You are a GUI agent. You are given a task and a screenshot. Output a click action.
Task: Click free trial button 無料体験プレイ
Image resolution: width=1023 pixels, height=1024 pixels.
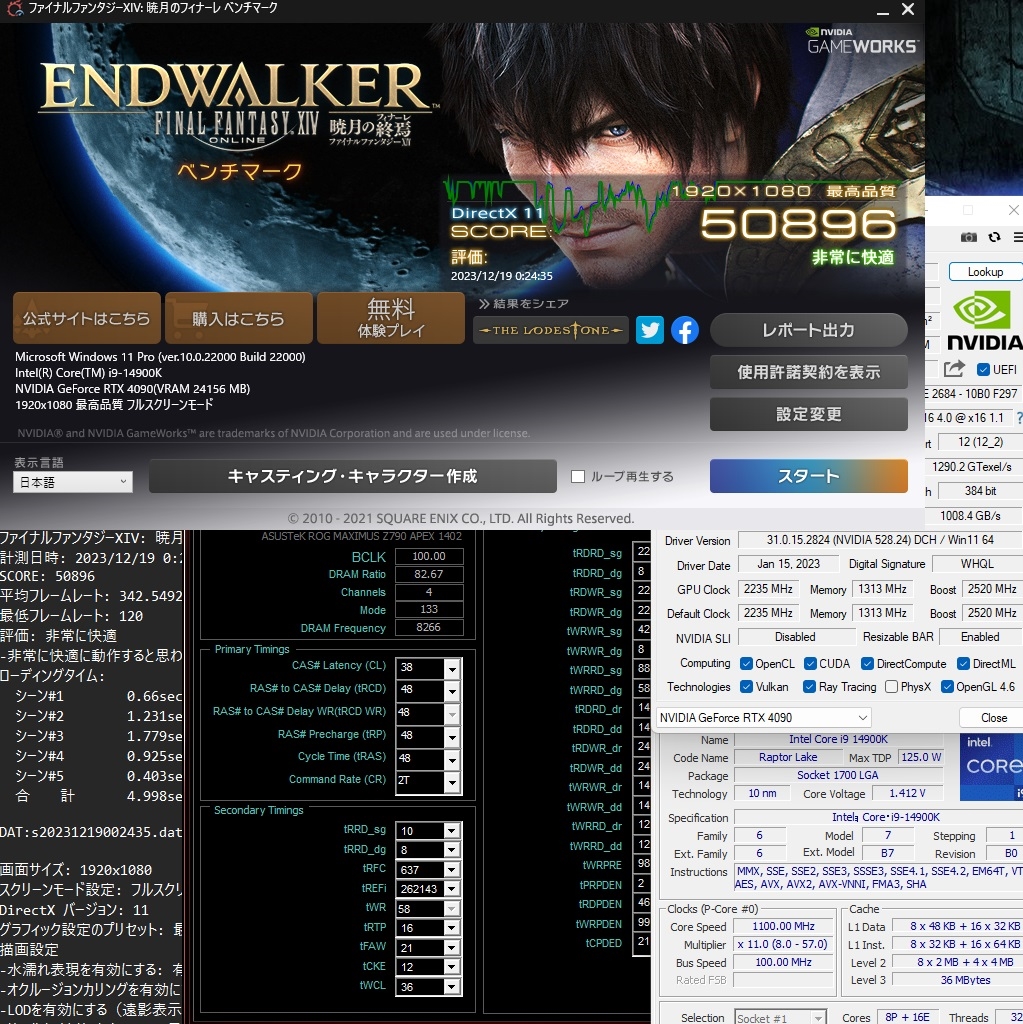tap(391, 319)
